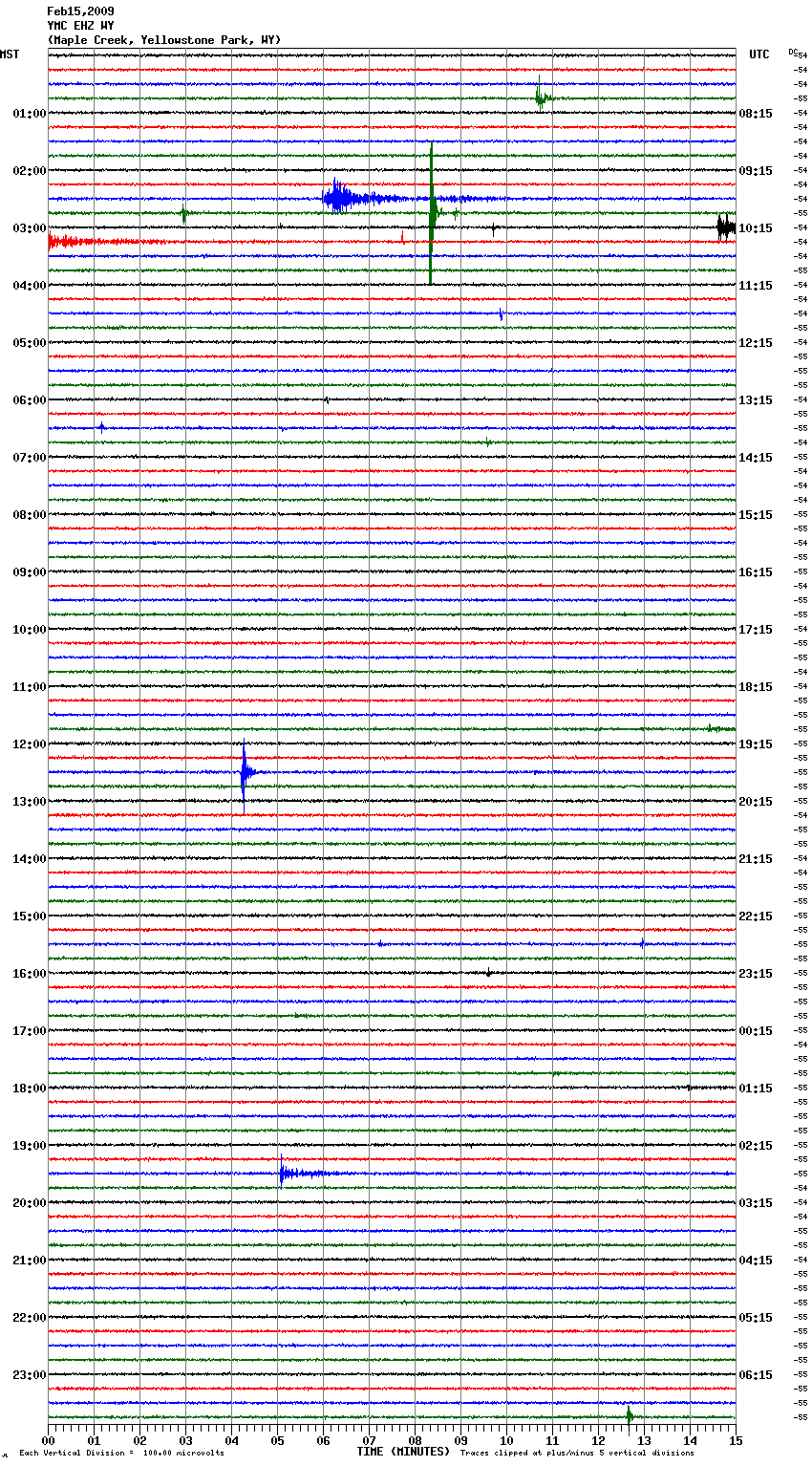This screenshot has width=812, height=1466.
Task: Click the UTC time label '17:15'
Action: [756, 630]
